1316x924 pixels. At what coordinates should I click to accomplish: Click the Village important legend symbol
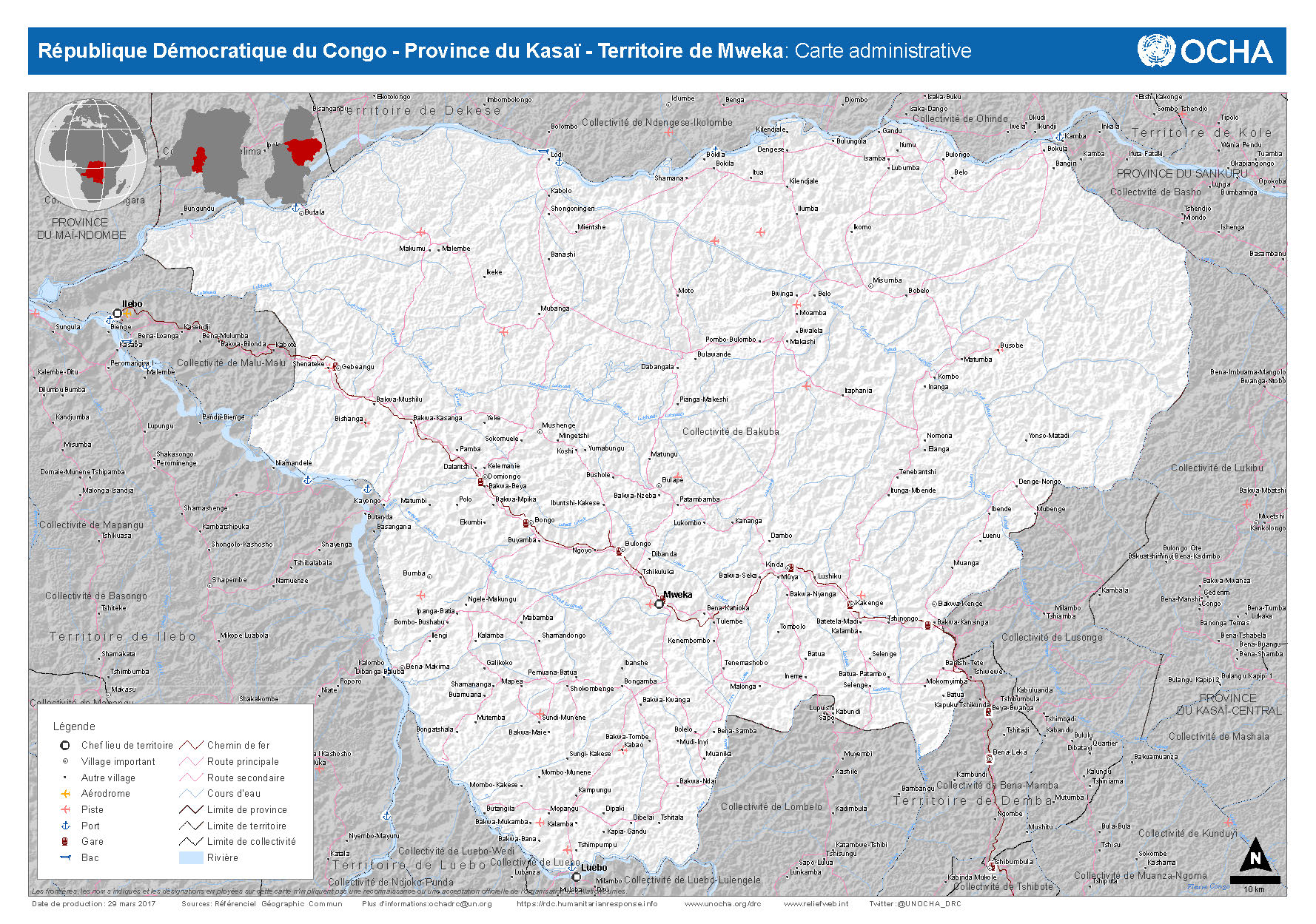(x=65, y=761)
